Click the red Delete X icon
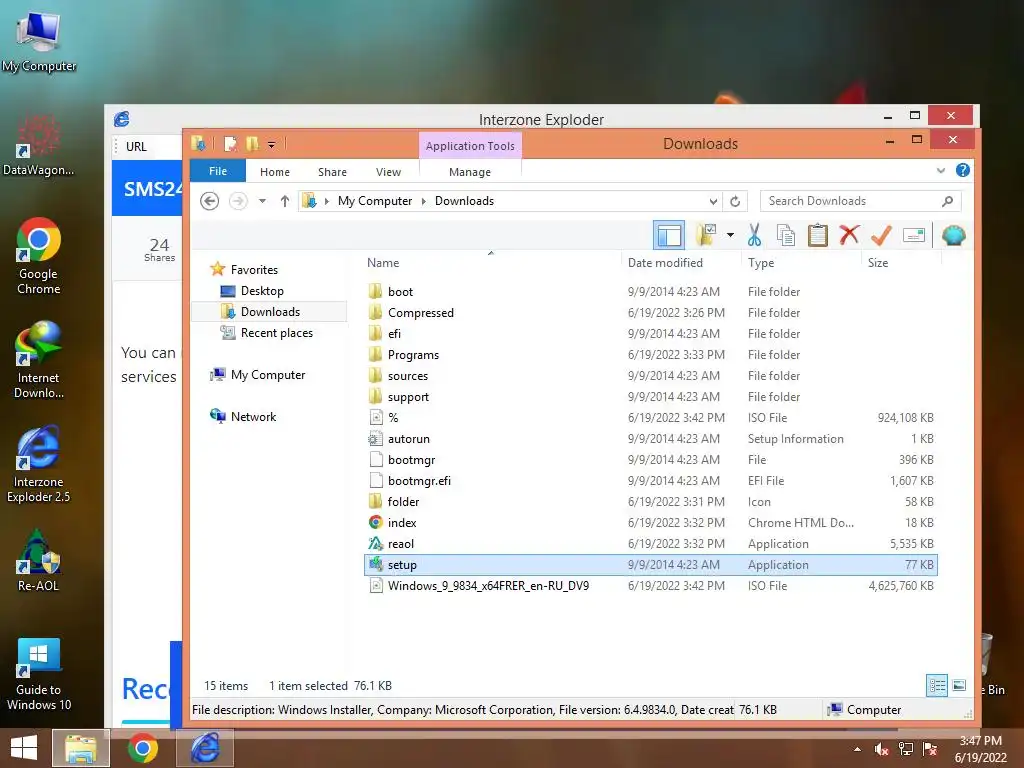This screenshot has height=768, width=1024. pos(849,235)
